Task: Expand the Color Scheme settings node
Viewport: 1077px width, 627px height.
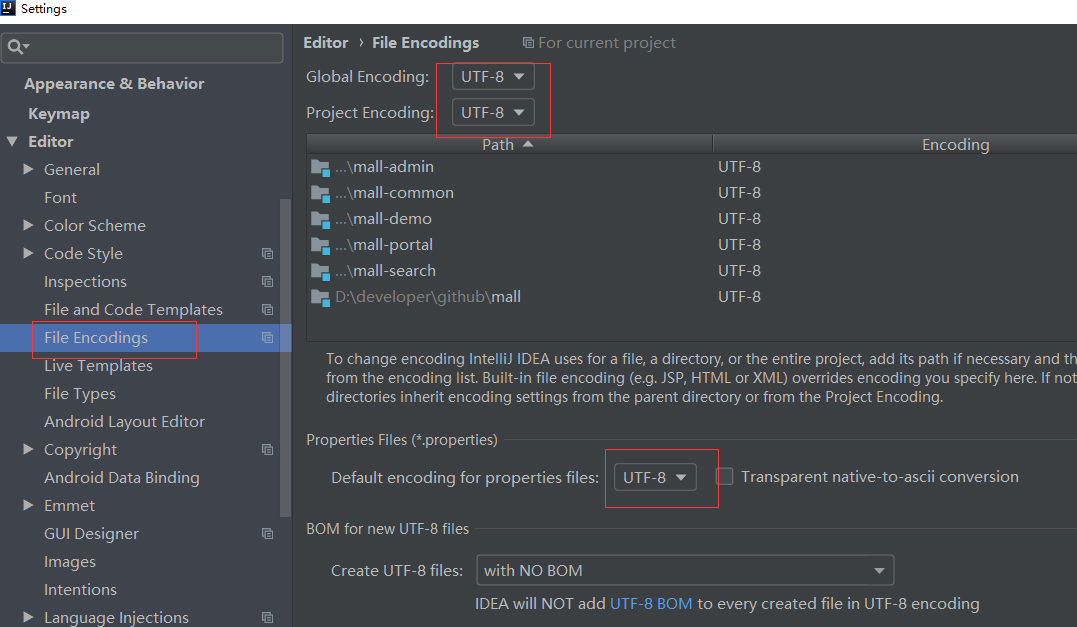Action: point(29,226)
